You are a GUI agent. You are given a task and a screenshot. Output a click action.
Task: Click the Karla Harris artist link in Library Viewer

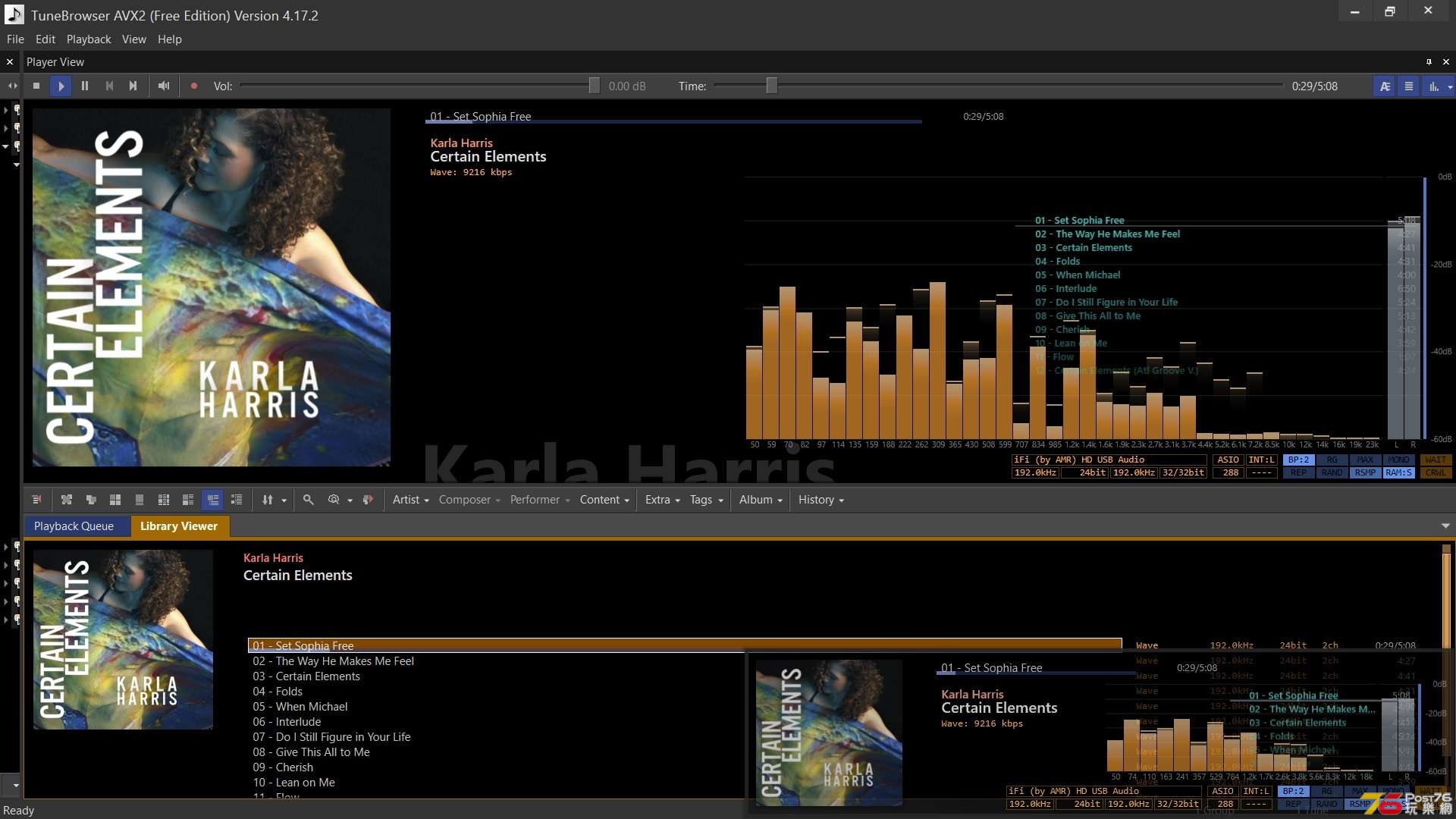click(x=273, y=558)
